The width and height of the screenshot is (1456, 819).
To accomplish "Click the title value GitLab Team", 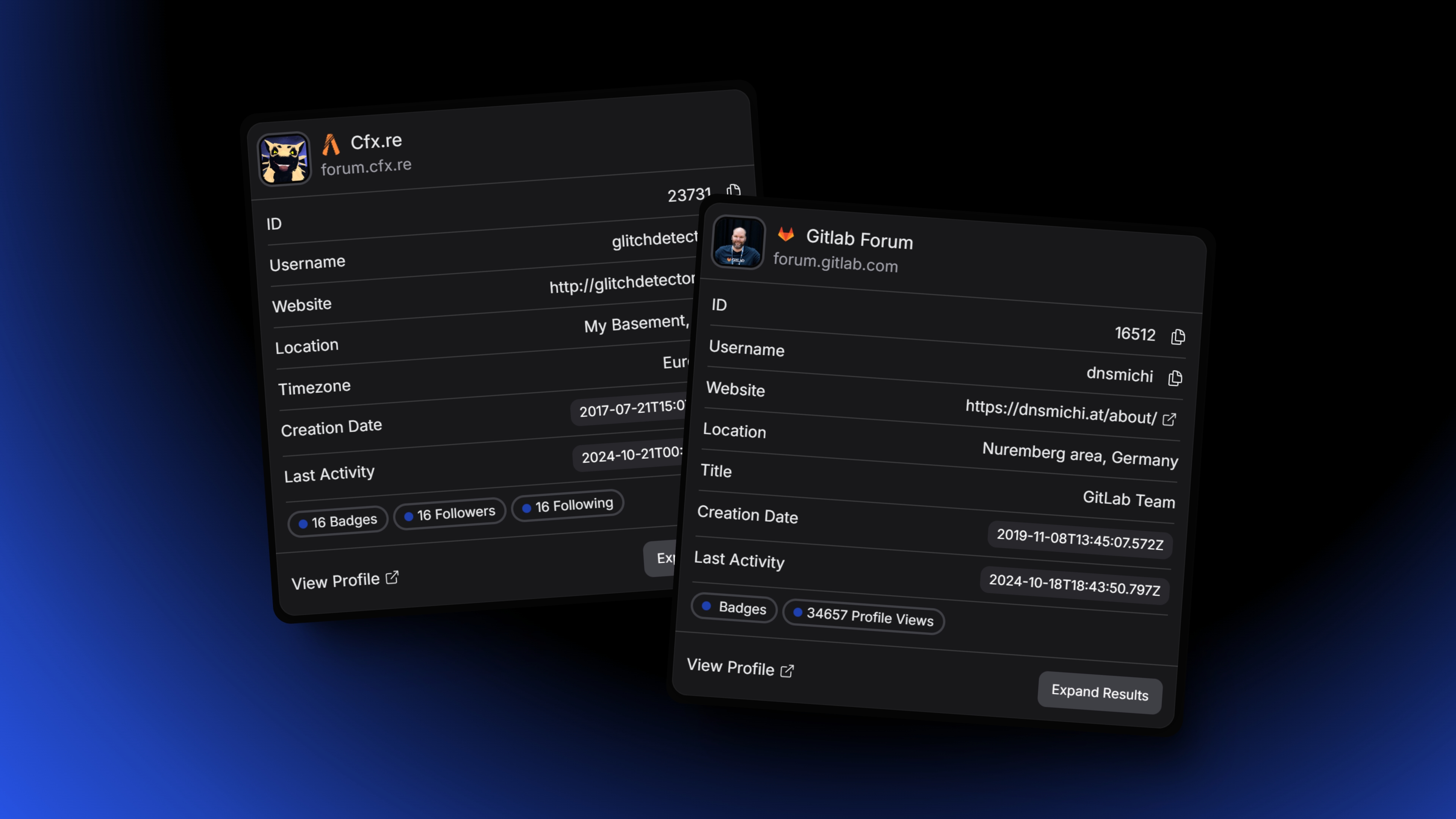I will [x=1129, y=500].
